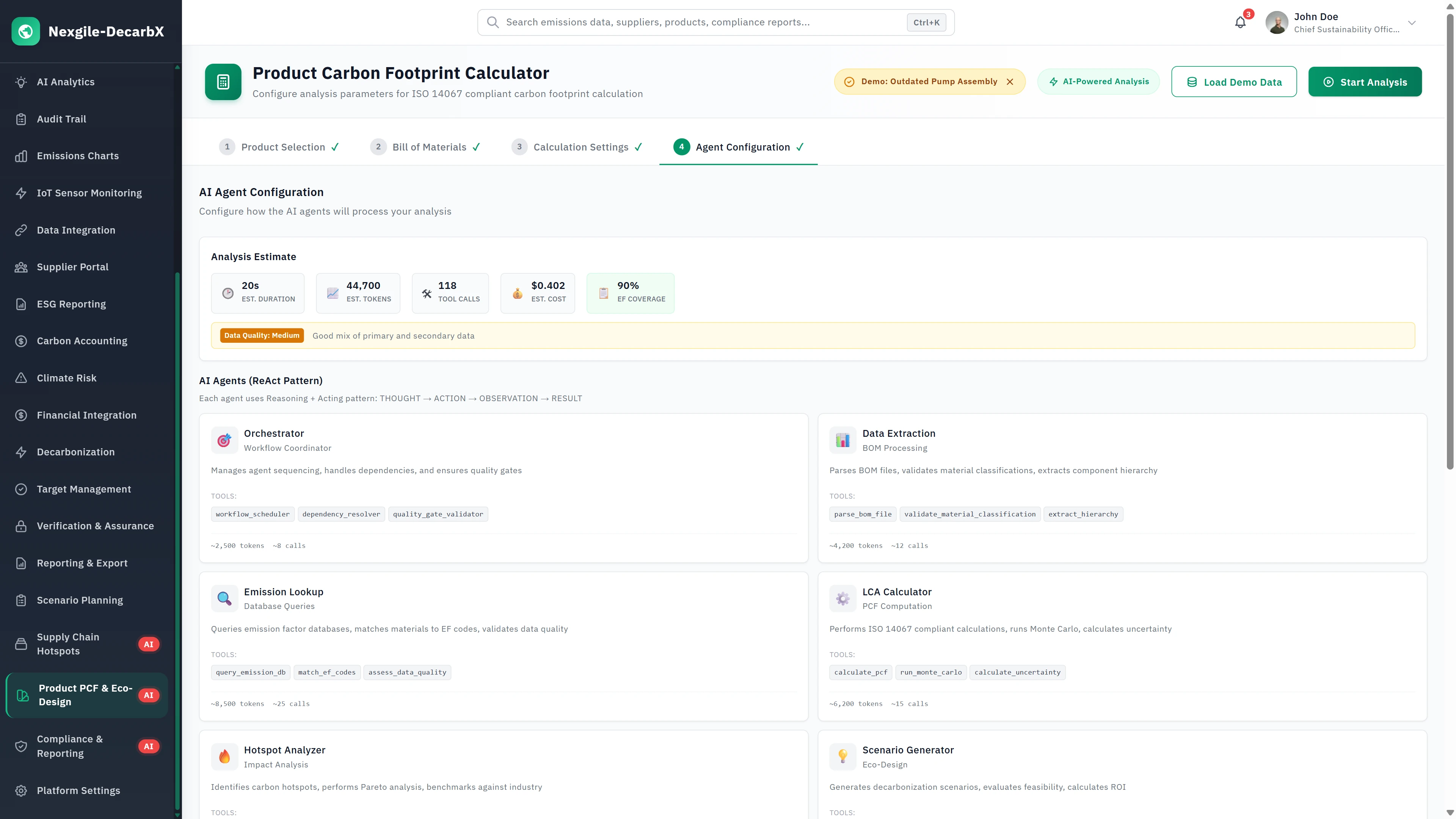
Task: Open the Supplier Portal section
Action: pyautogui.click(x=72, y=267)
